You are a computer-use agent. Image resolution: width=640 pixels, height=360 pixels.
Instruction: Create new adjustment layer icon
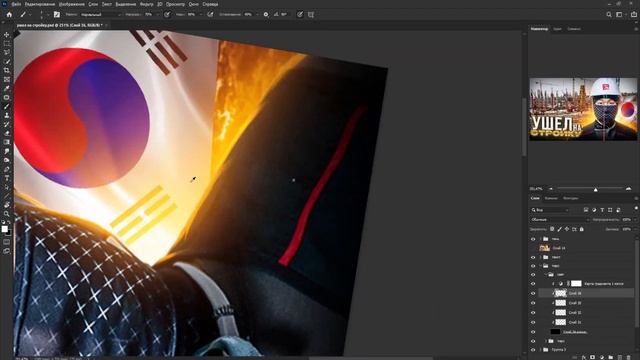click(602, 358)
